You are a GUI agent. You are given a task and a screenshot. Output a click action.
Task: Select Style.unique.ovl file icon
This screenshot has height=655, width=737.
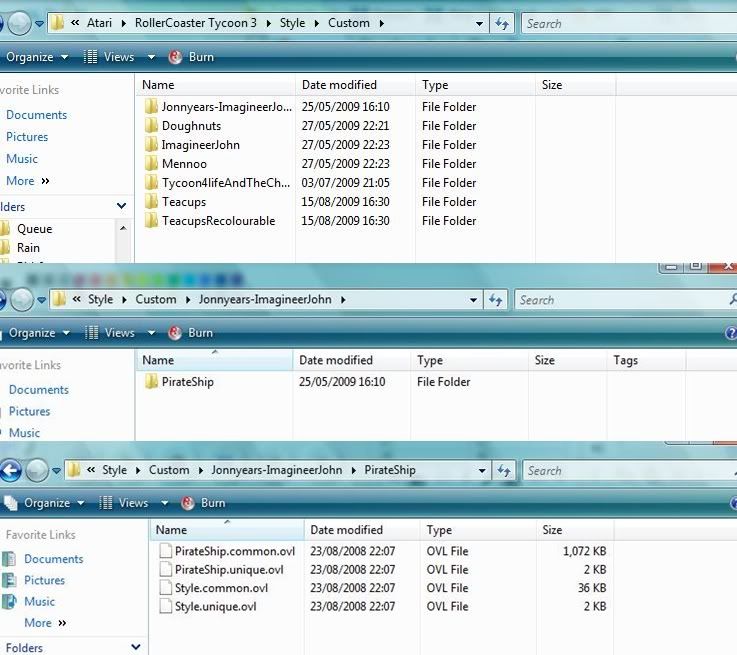tap(165, 606)
